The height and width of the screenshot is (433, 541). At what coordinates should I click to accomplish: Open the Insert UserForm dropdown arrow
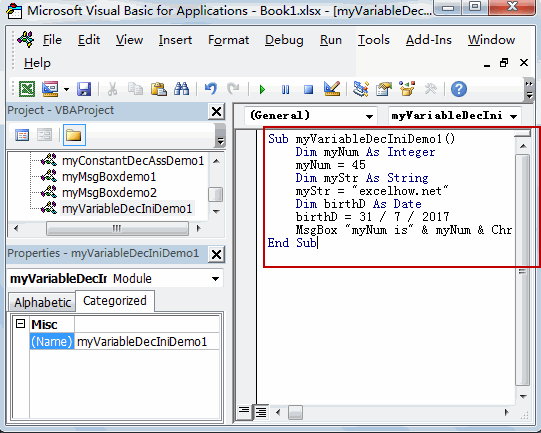(66, 90)
